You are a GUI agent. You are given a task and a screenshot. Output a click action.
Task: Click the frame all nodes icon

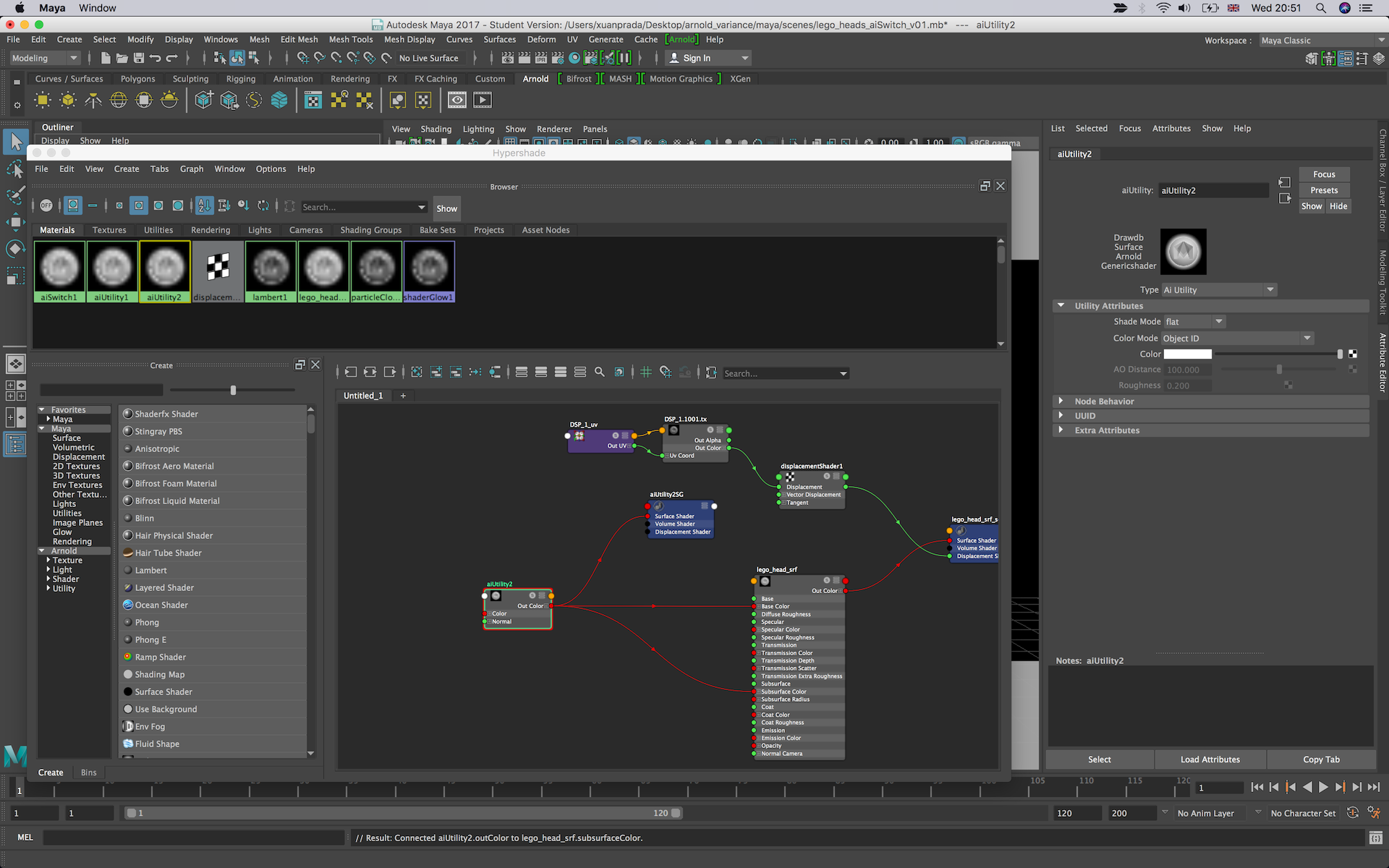point(417,372)
